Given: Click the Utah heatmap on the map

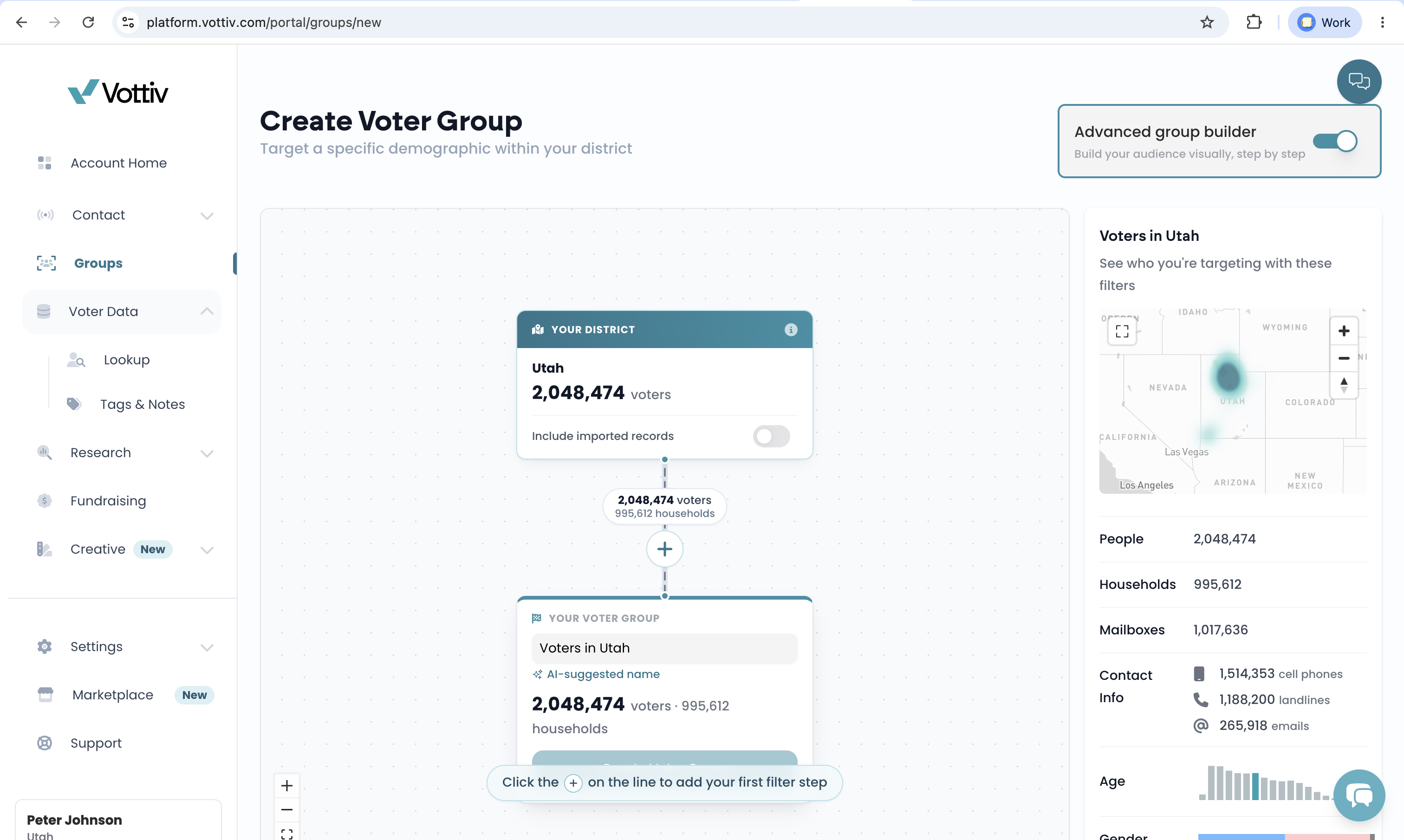Looking at the screenshot, I should (1228, 376).
